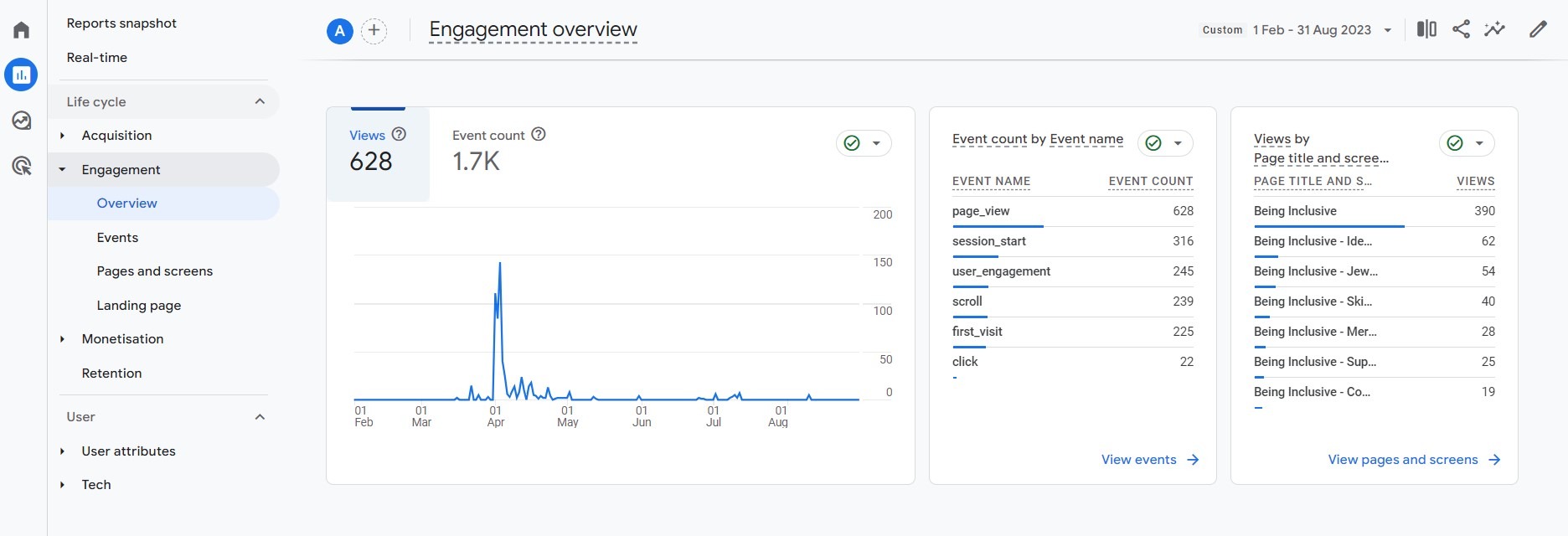
Task: Click the page_view row
Action: tap(1072, 211)
